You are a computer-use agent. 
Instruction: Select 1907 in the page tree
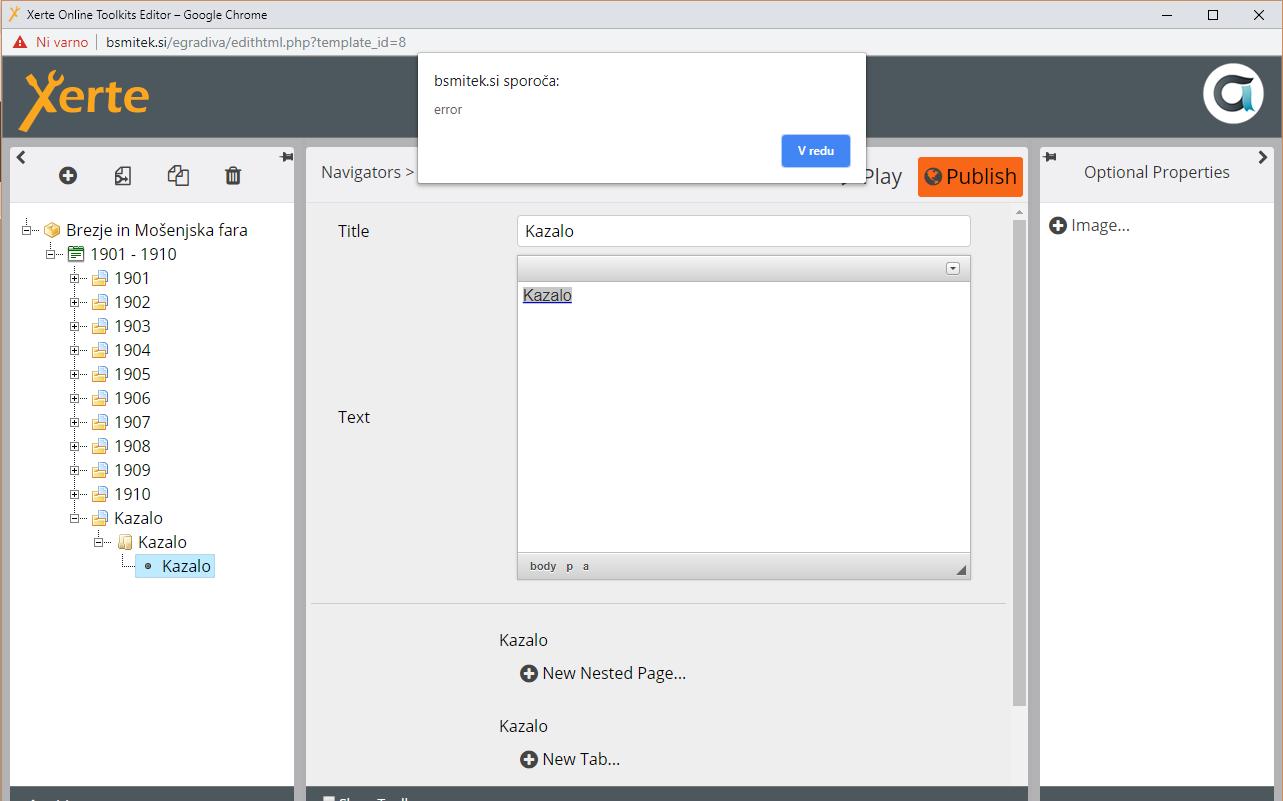[132, 422]
